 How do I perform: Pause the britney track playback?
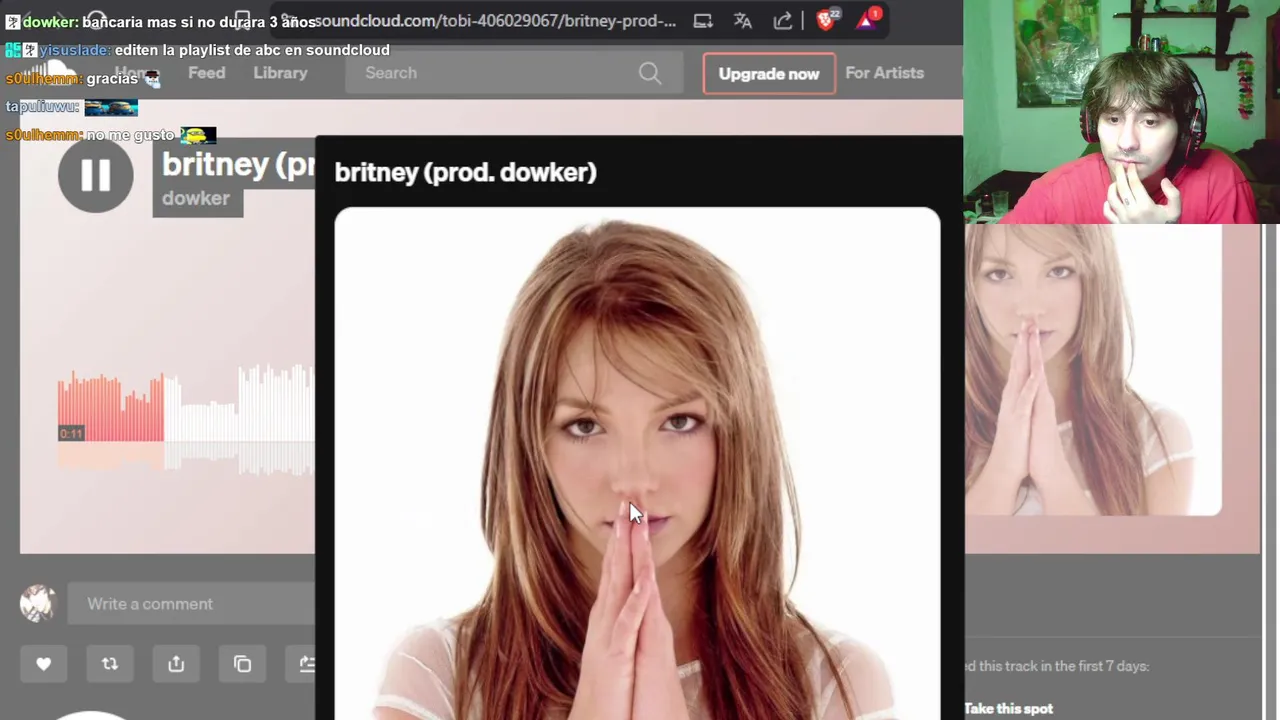tap(95, 175)
